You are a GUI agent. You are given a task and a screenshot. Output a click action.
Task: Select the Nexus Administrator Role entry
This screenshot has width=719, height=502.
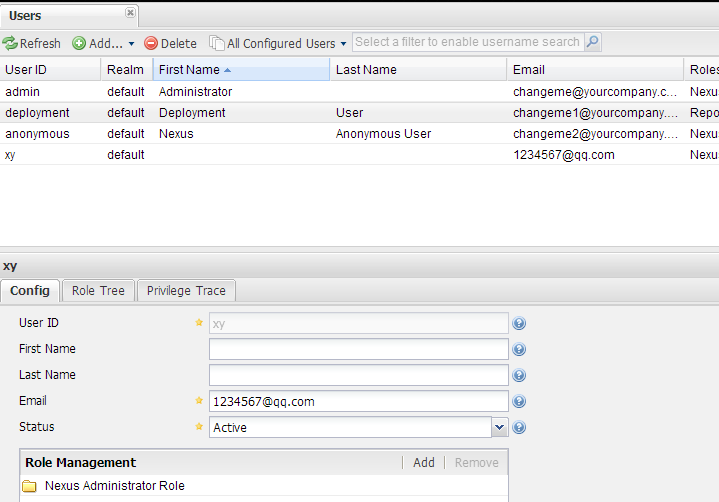click(x=264, y=486)
